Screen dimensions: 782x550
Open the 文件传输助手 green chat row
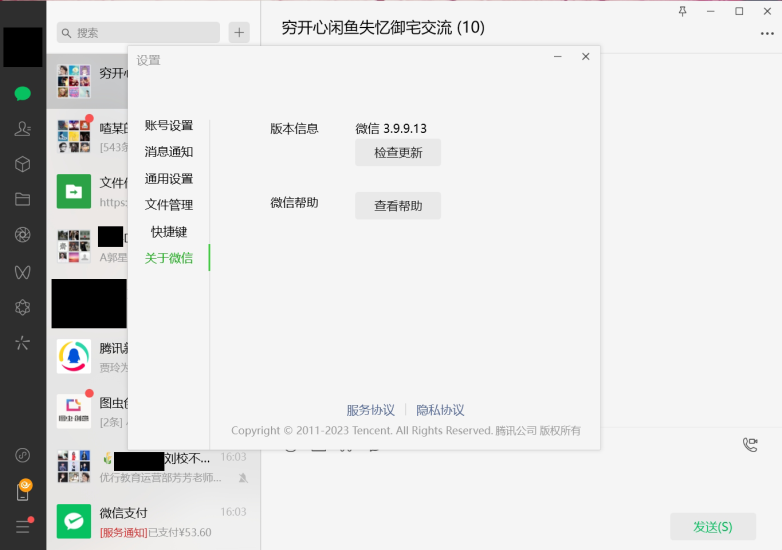(x=87, y=191)
